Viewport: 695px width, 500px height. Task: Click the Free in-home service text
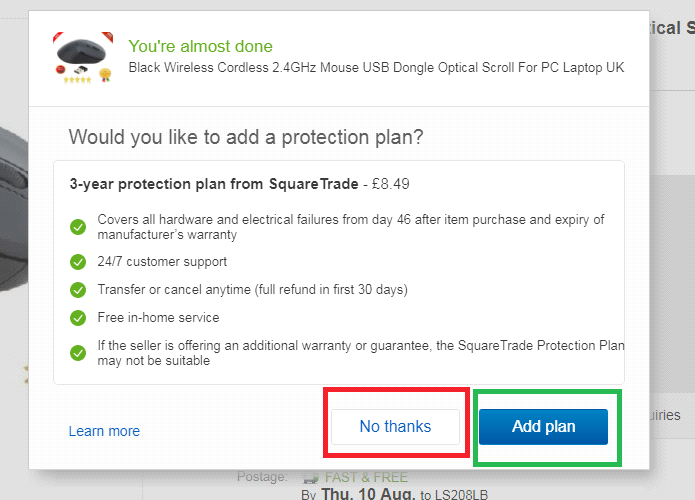(x=157, y=318)
